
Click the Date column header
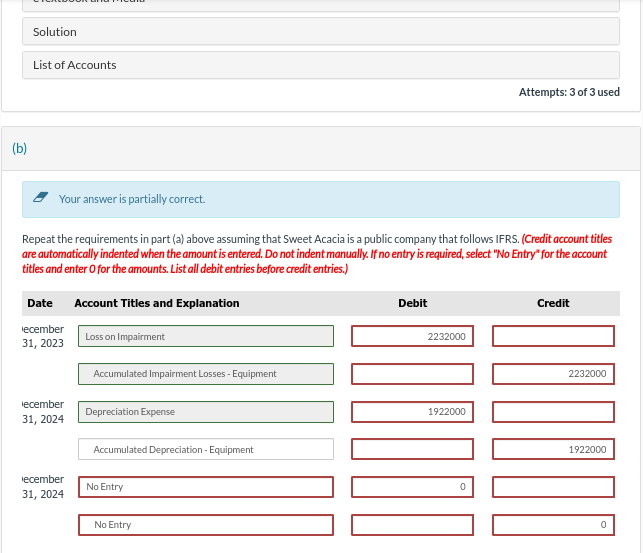[x=40, y=303]
